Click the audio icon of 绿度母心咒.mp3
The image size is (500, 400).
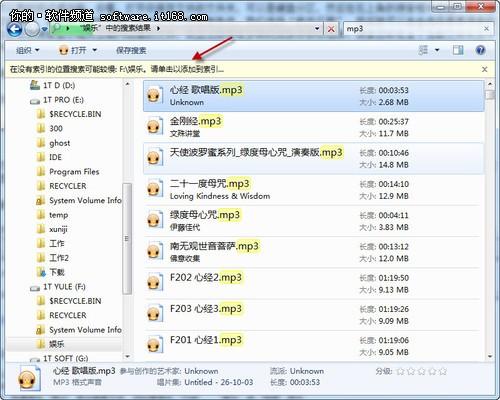[x=154, y=220]
